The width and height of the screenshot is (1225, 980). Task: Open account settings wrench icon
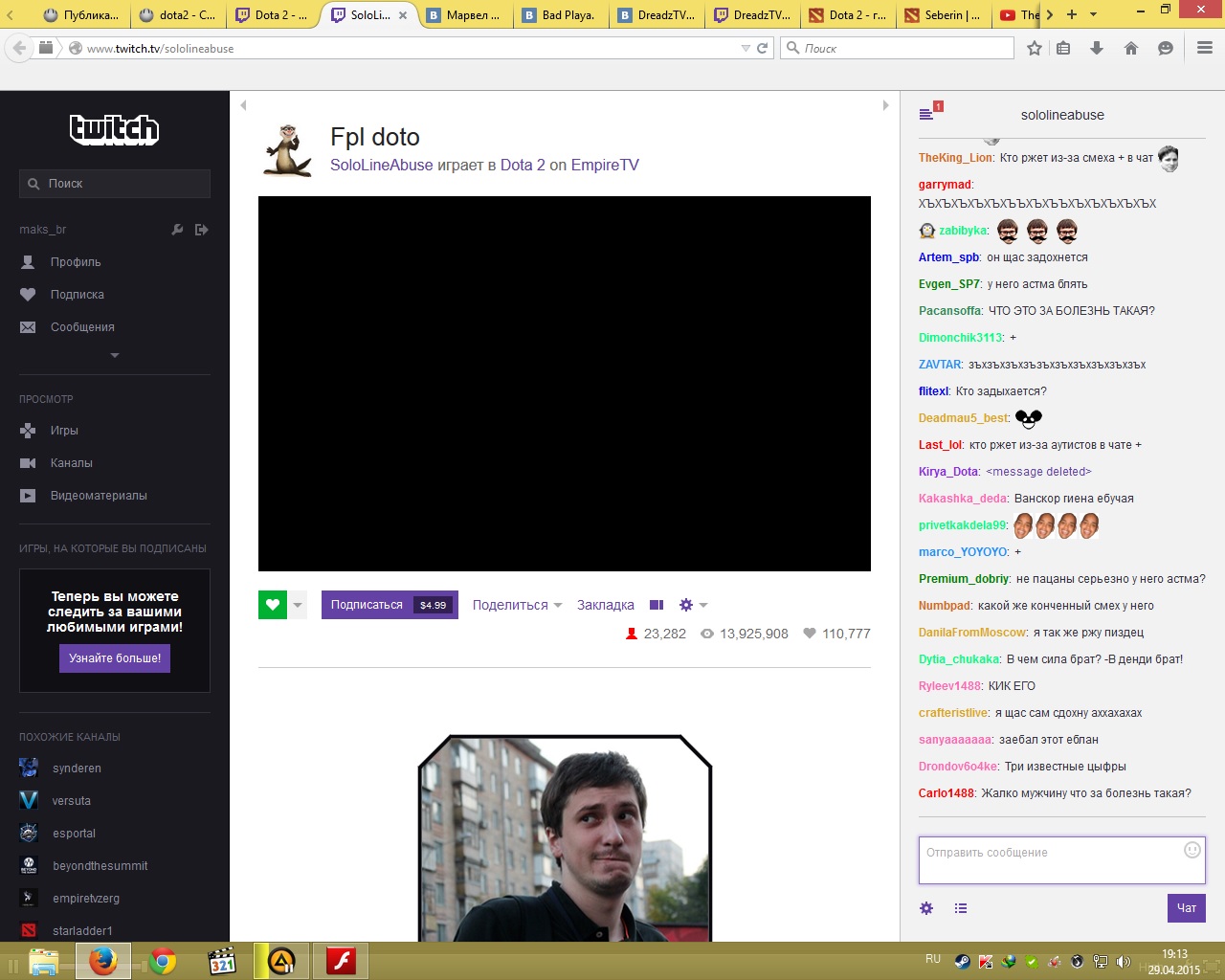(x=177, y=230)
